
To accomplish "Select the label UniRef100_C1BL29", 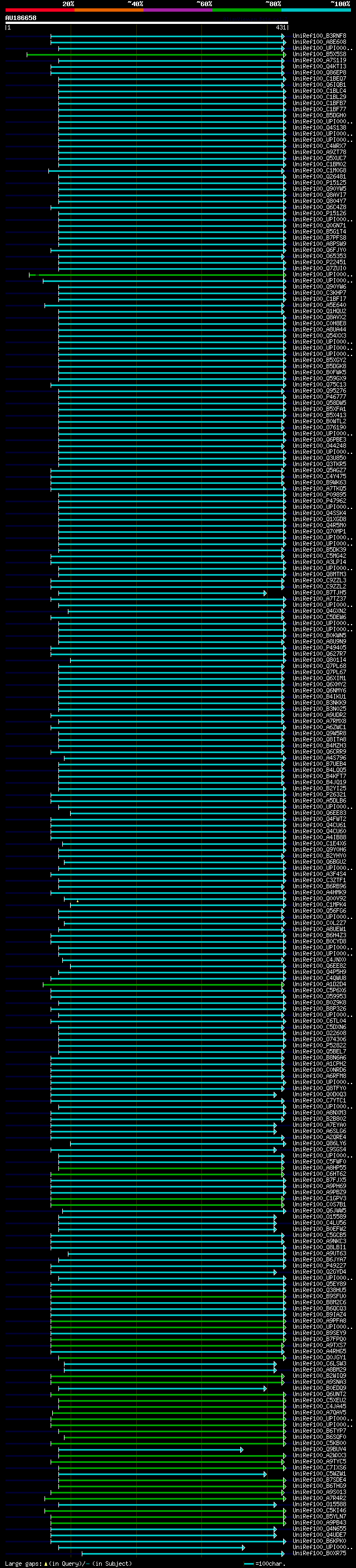I will click(x=319, y=97).
